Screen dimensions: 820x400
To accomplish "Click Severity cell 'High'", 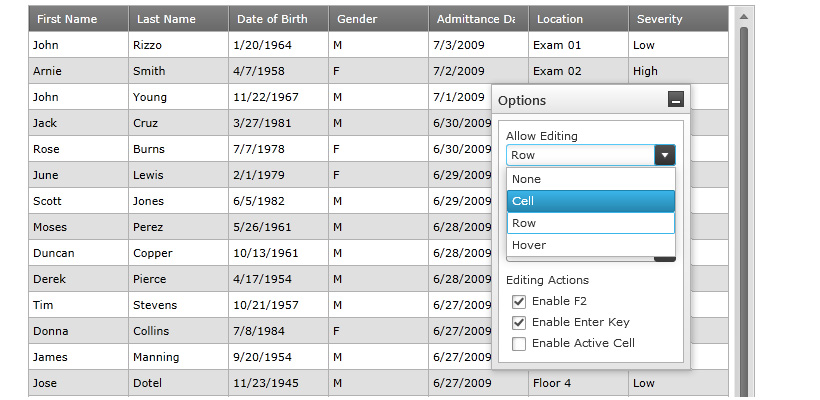I will [x=678, y=71].
